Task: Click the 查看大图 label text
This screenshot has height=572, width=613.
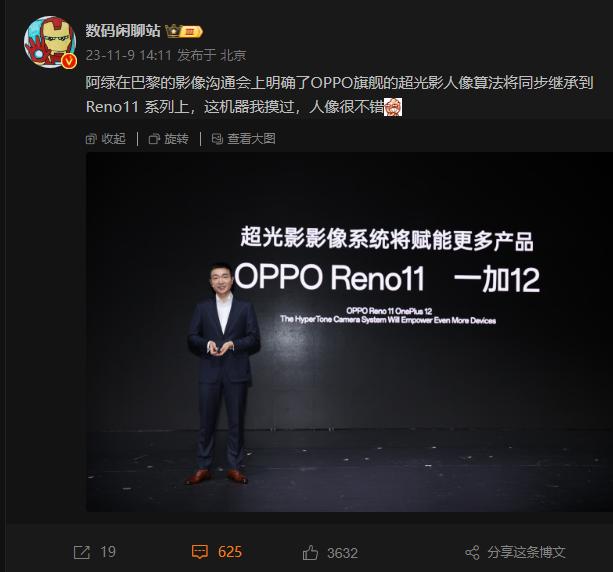Action: click(x=251, y=138)
